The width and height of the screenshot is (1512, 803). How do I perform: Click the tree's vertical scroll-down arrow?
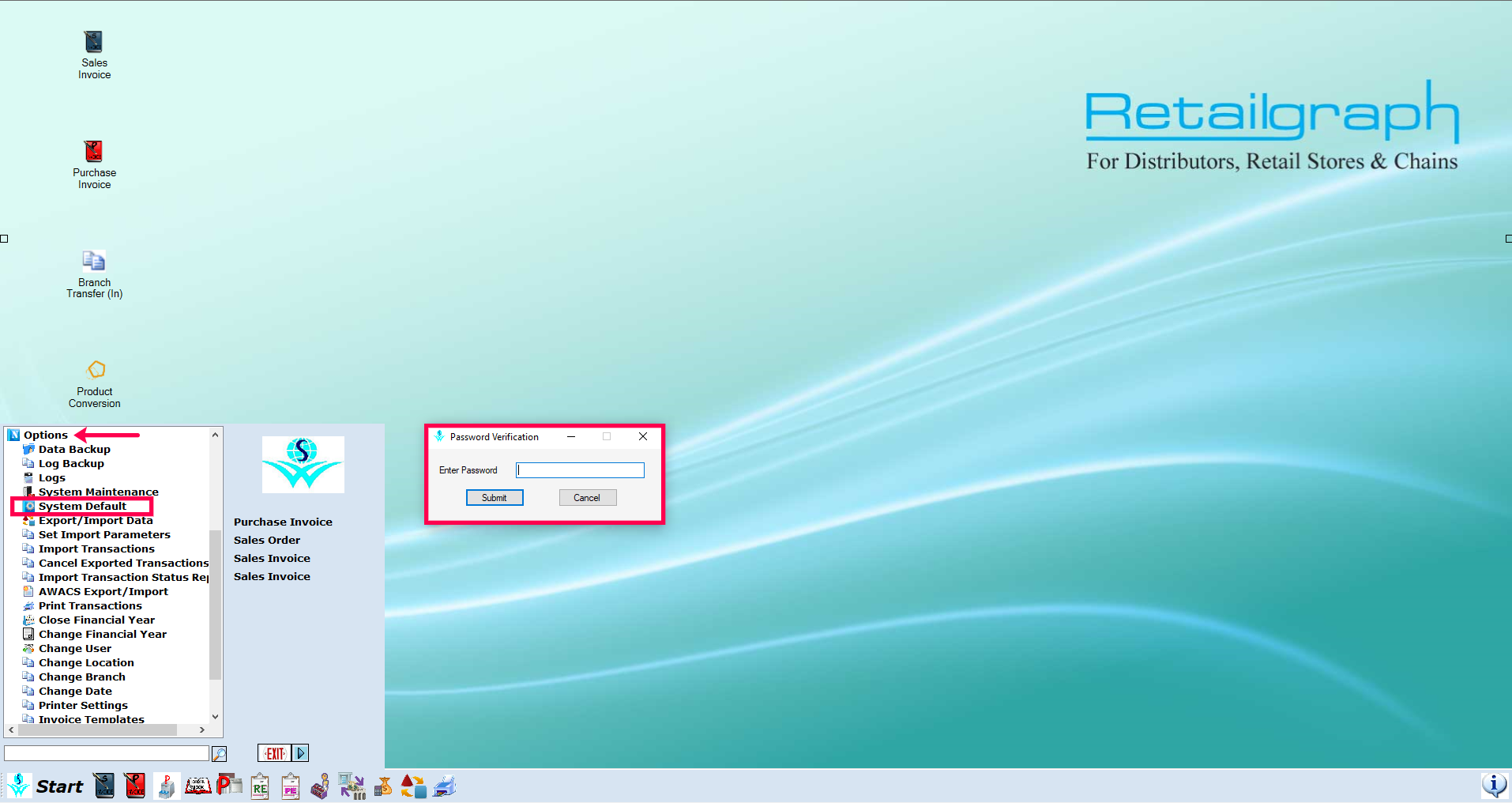(x=215, y=717)
